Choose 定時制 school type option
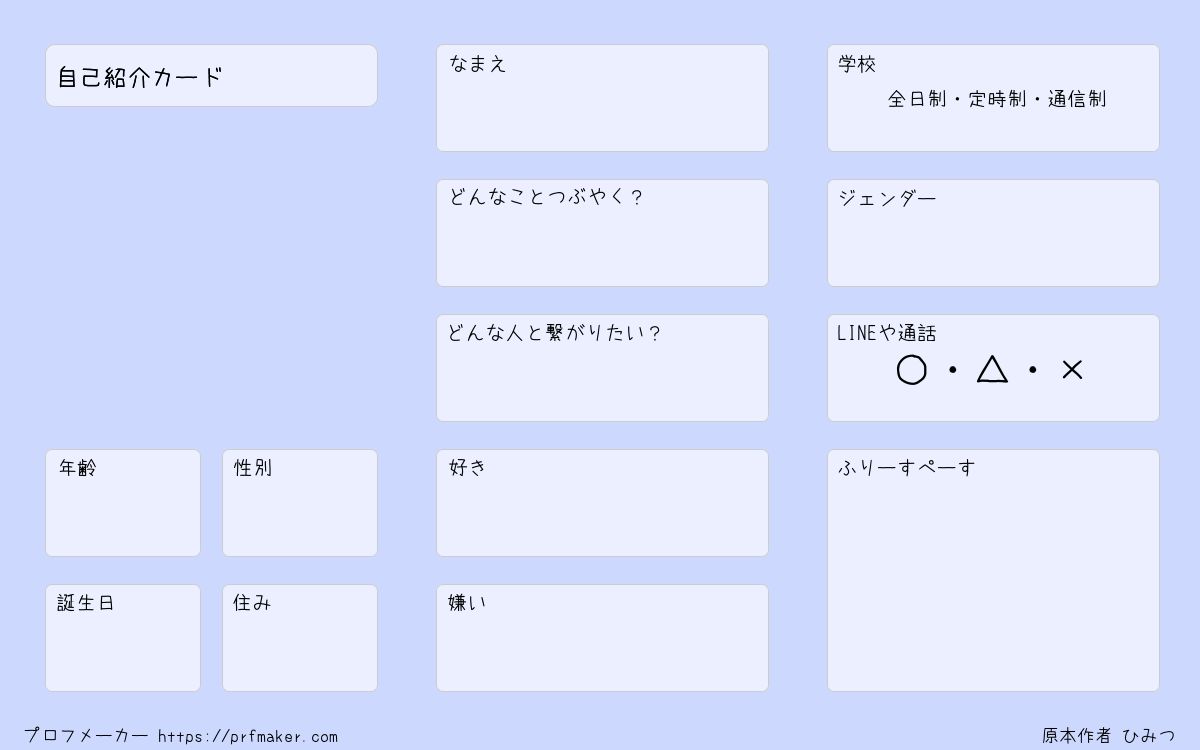This screenshot has height=750, width=1200. point(997,99)
